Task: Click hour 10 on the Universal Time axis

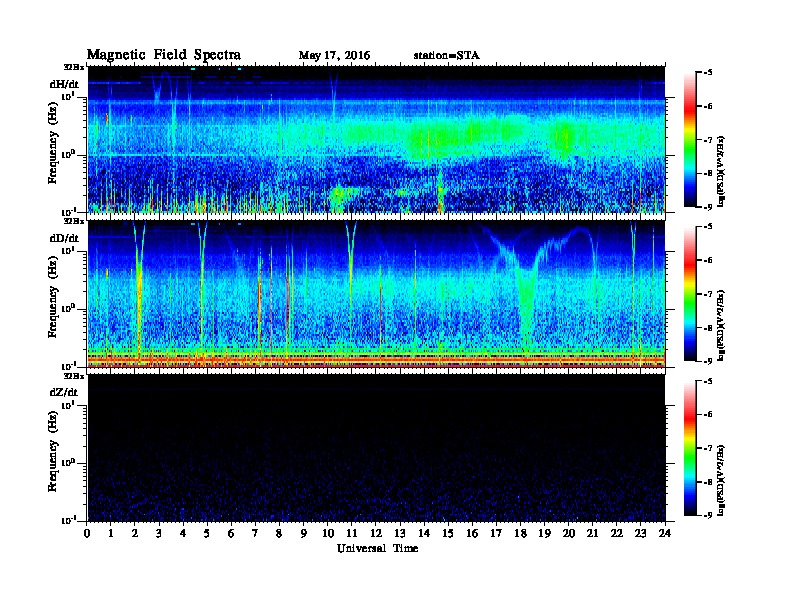Action: pyautogui.click(x=328, y=534)
